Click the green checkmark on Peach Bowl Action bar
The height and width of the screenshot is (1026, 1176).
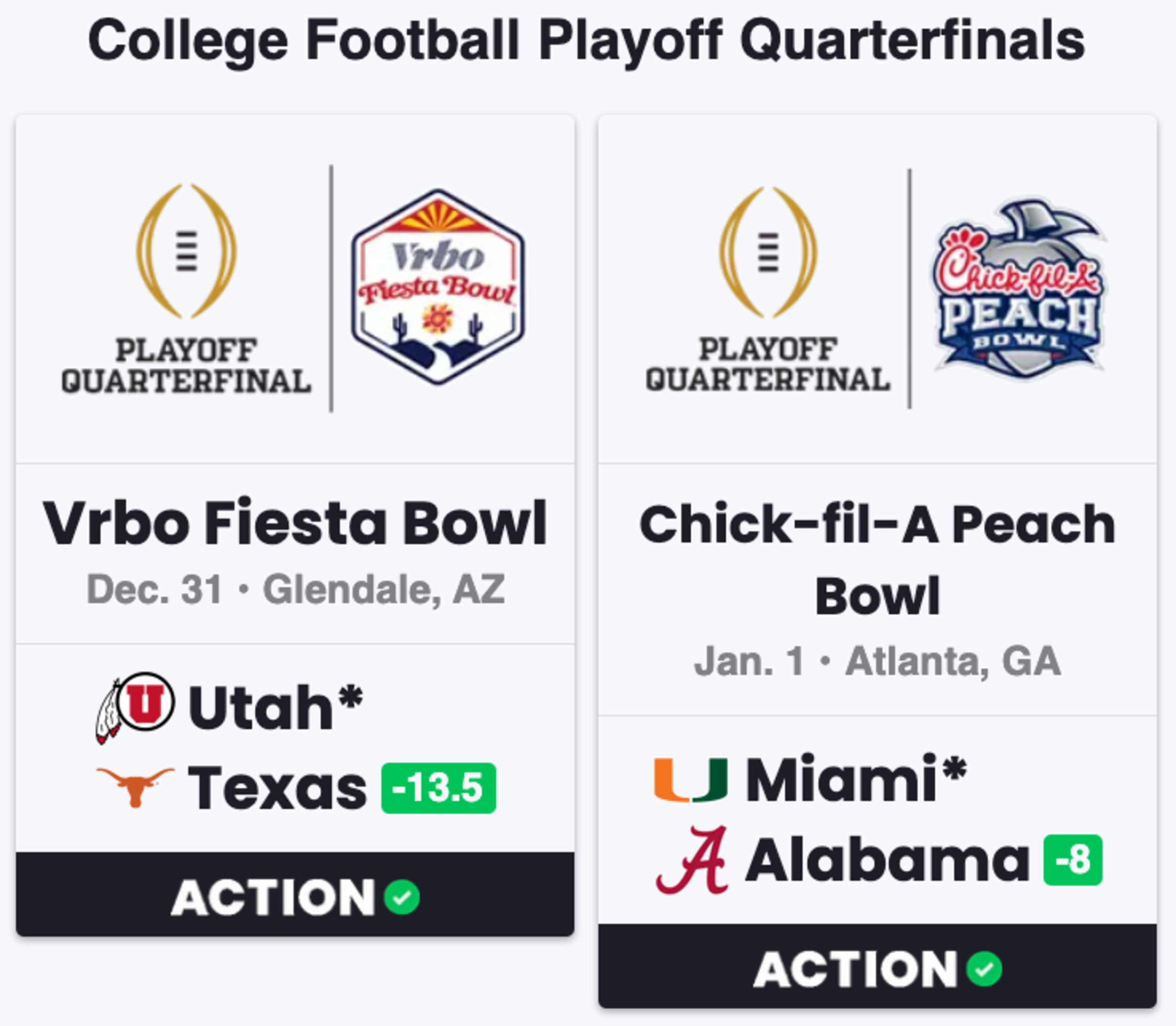pyautogui.click(x=984, y=969)
